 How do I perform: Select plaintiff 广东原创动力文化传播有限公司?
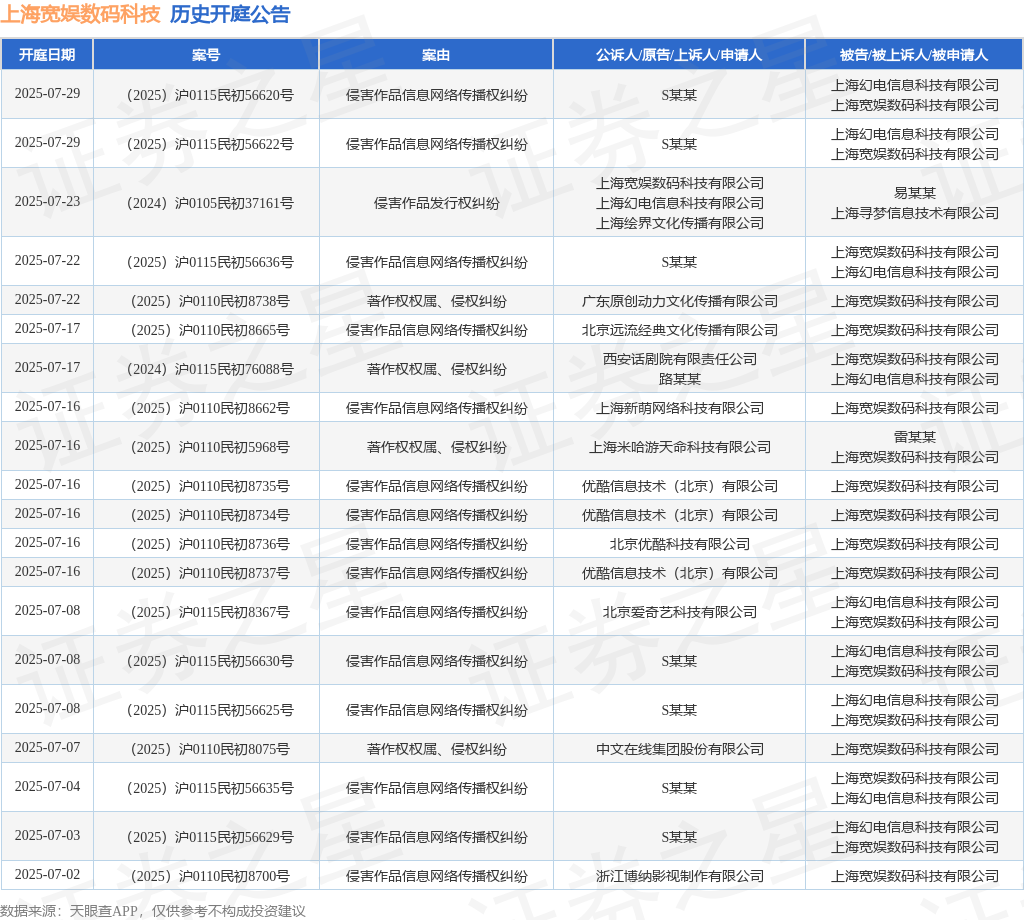(x=679, y=301)
